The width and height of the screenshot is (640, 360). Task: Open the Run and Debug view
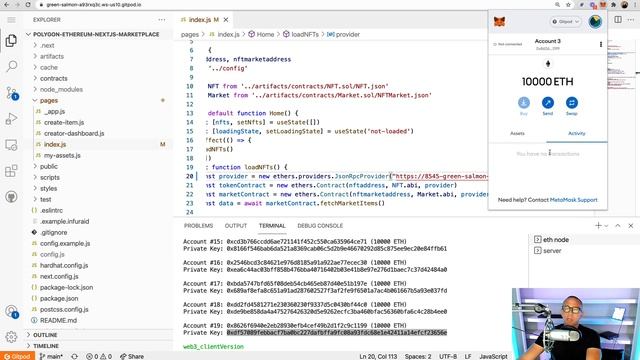(x=11, y=119)
